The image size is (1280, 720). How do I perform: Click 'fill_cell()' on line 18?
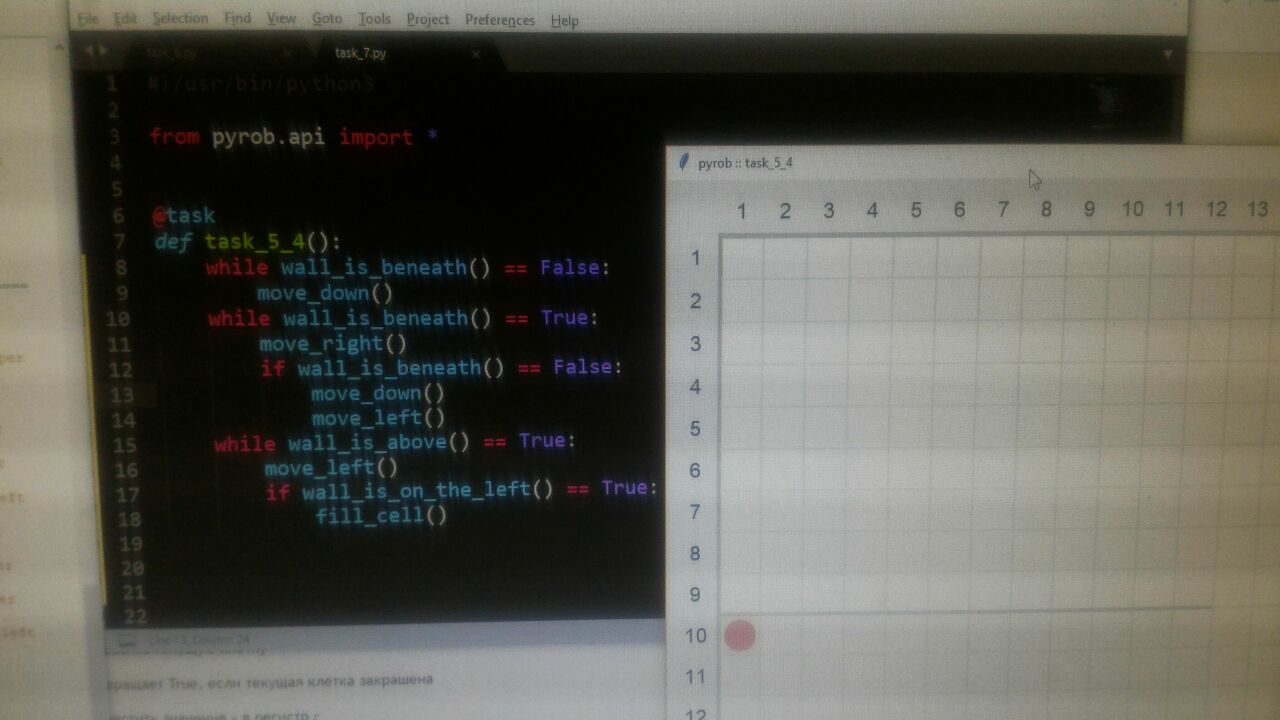point(382,516)
